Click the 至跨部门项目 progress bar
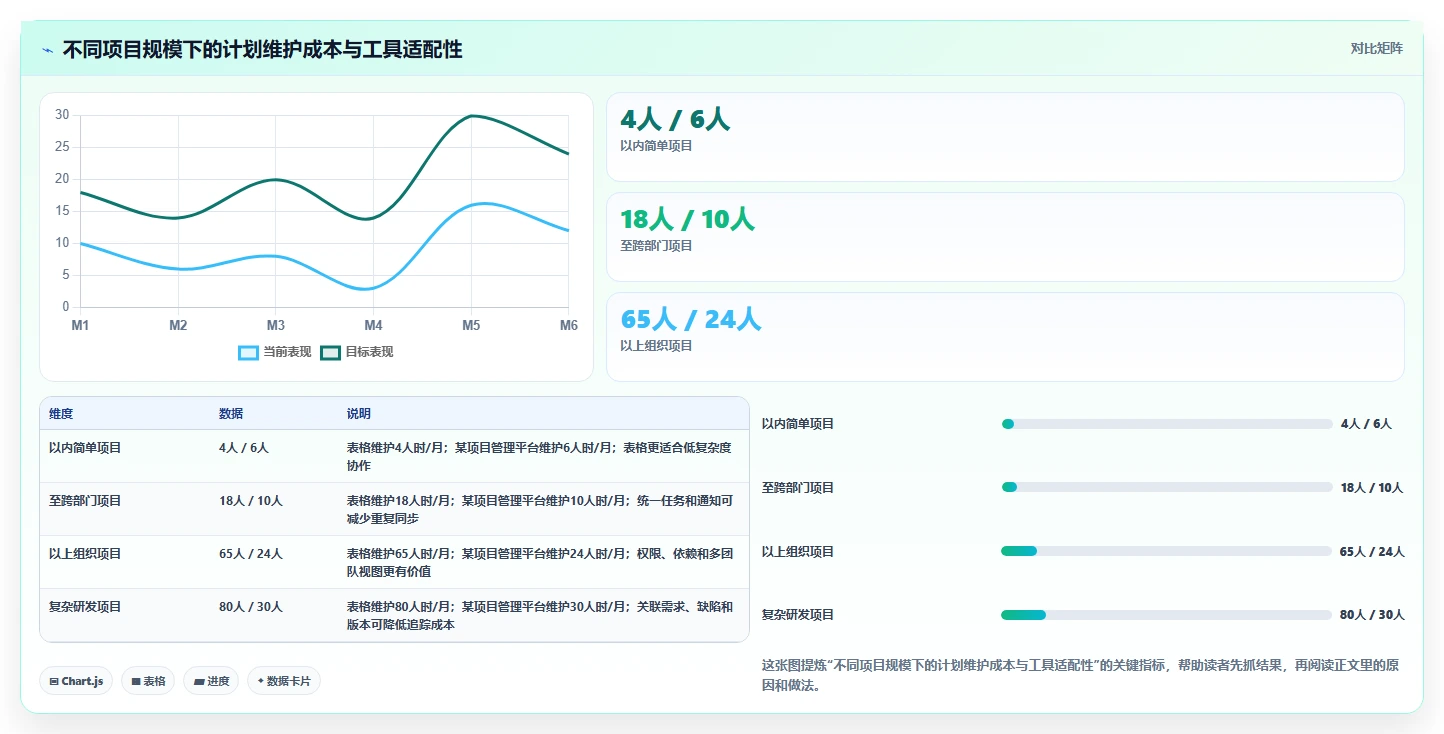This screenshot has width=1444, height=734. [1166, 487]
